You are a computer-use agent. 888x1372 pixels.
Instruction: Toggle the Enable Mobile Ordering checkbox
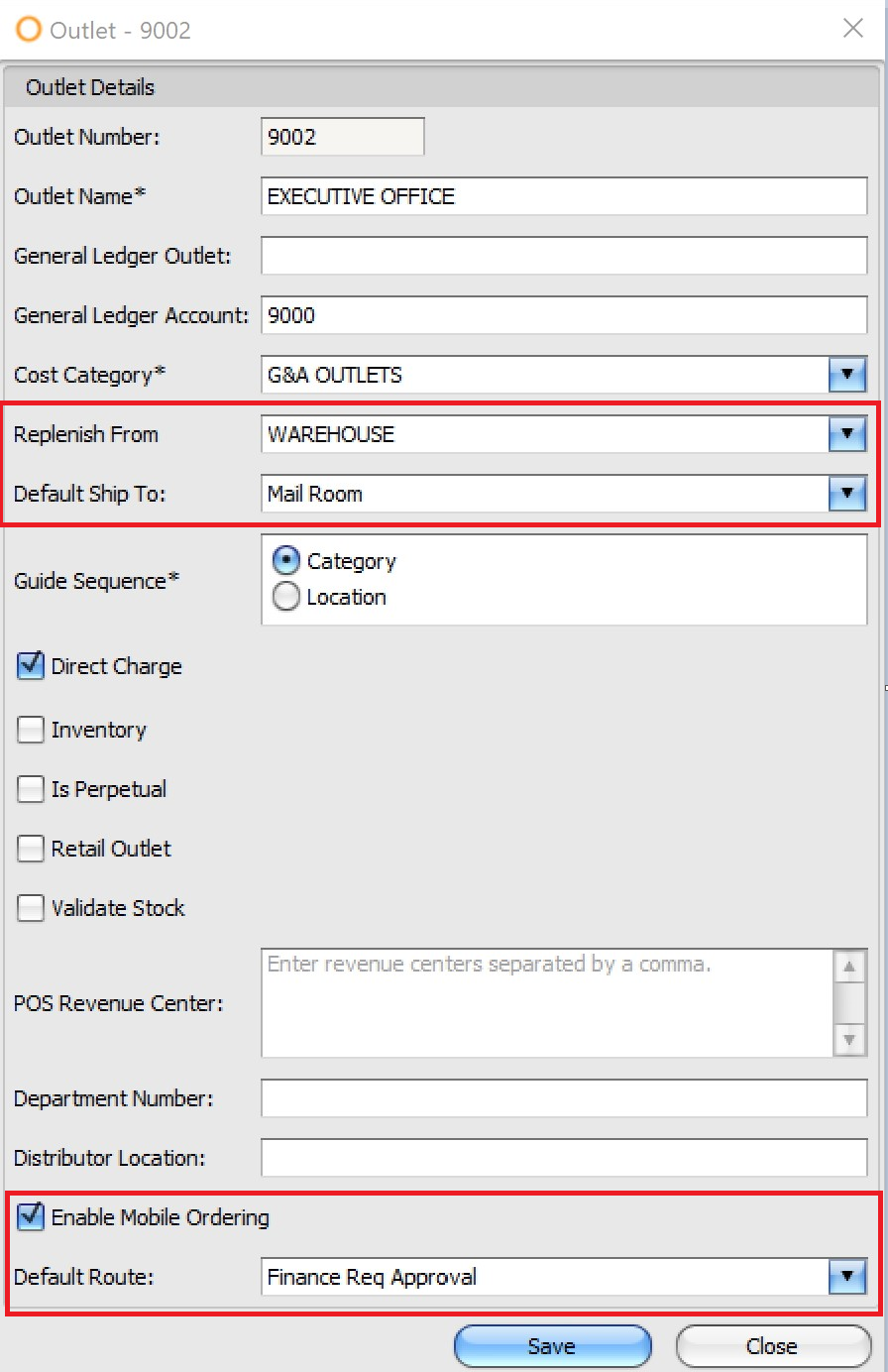pyautogui.click(x=30, y=1217)
